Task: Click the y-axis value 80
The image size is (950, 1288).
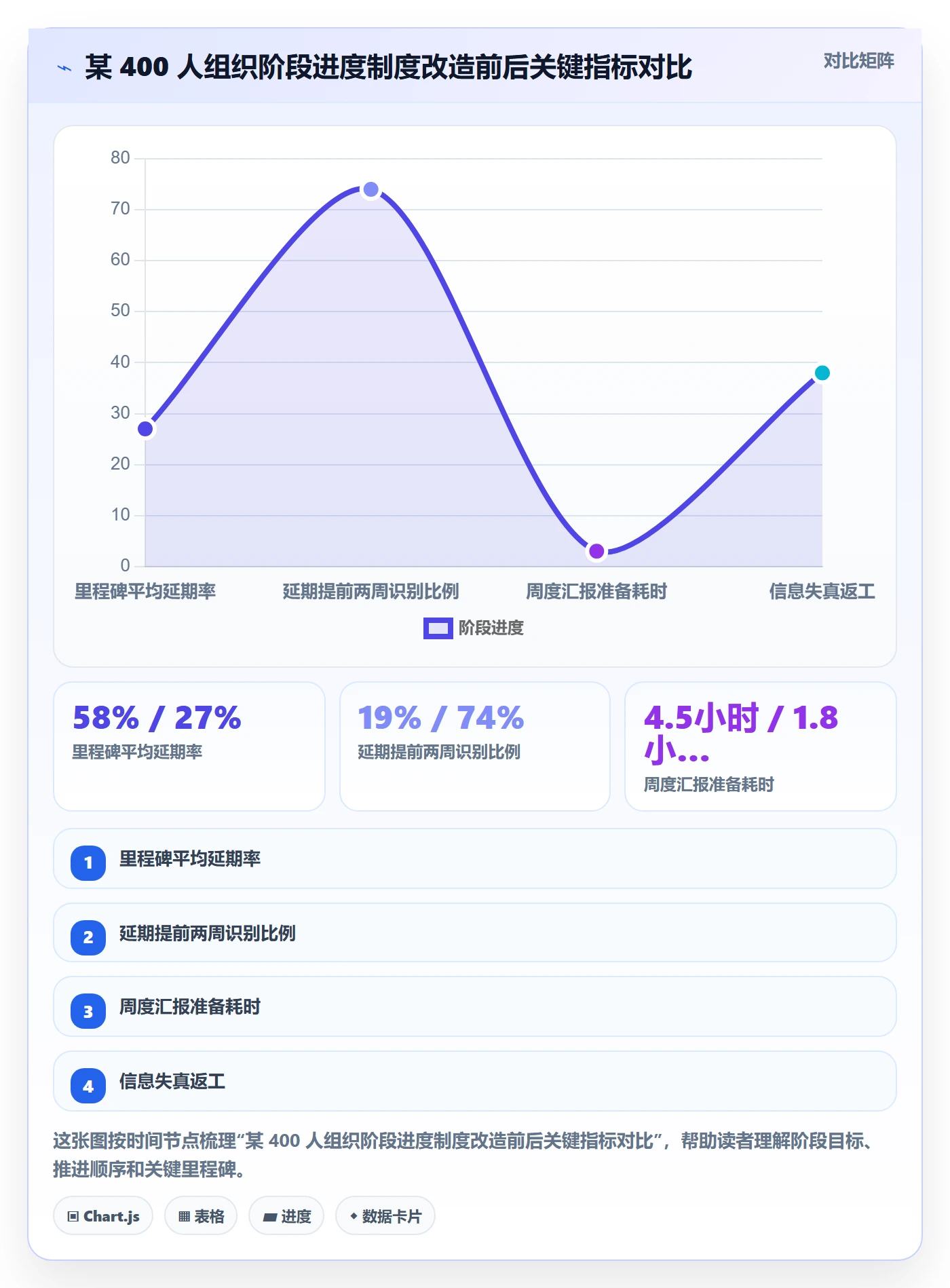Action: (120, 158)
